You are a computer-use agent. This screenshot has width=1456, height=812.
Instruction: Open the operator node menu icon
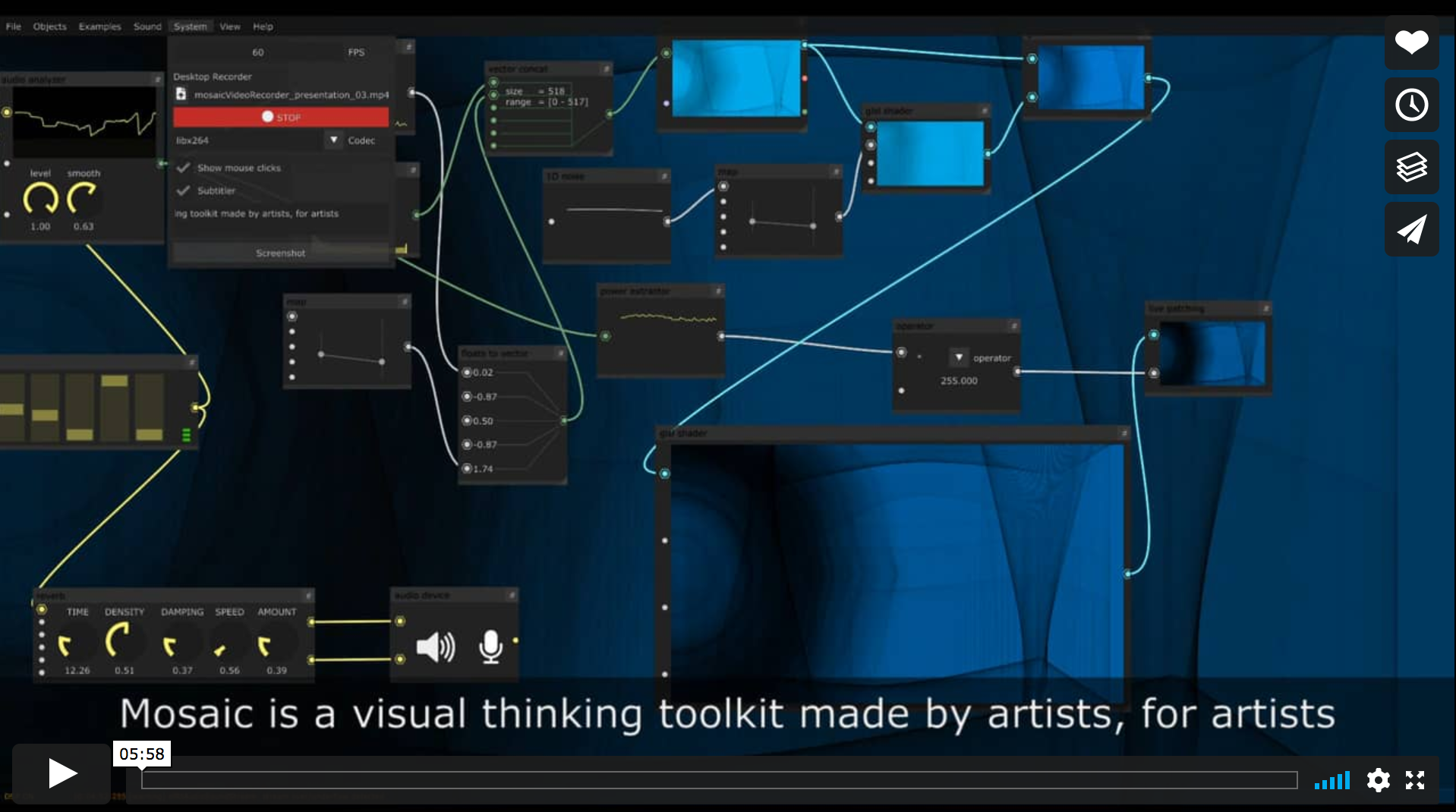tap(1013, 326)
